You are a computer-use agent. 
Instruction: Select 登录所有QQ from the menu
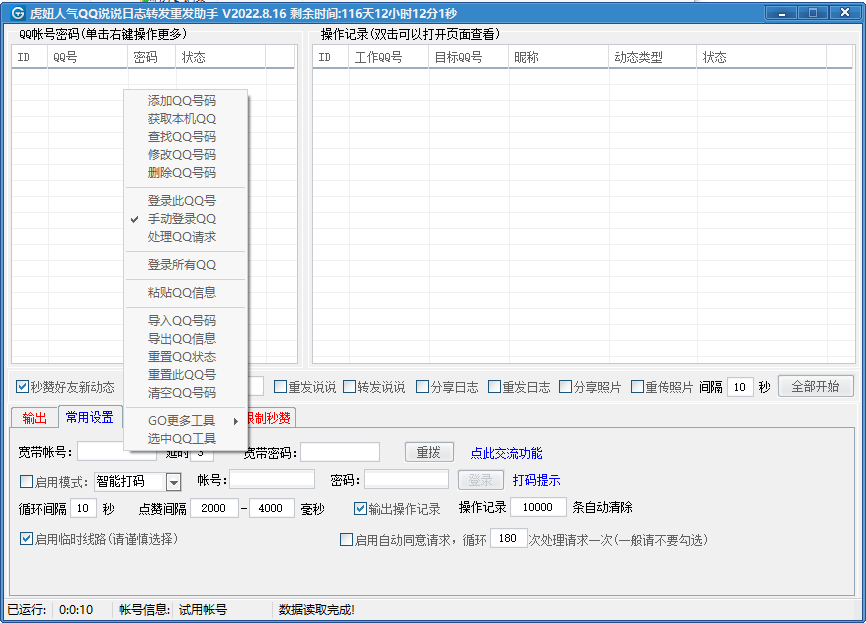pos(186,265)
